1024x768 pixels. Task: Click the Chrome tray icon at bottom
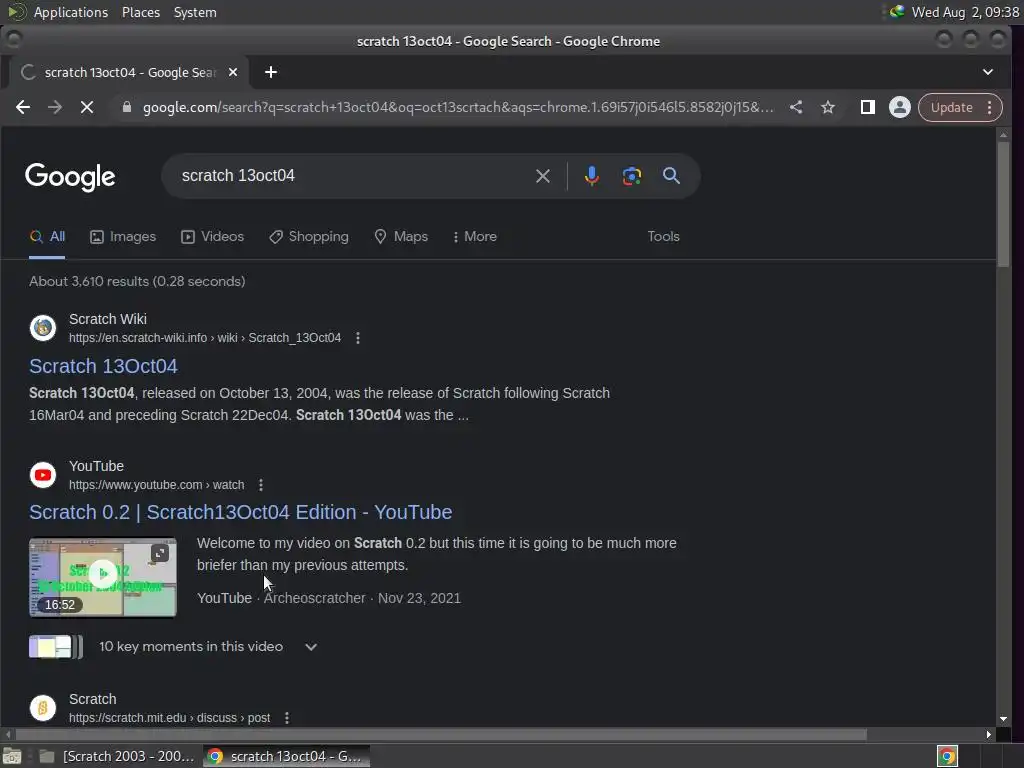coord(947,756)
